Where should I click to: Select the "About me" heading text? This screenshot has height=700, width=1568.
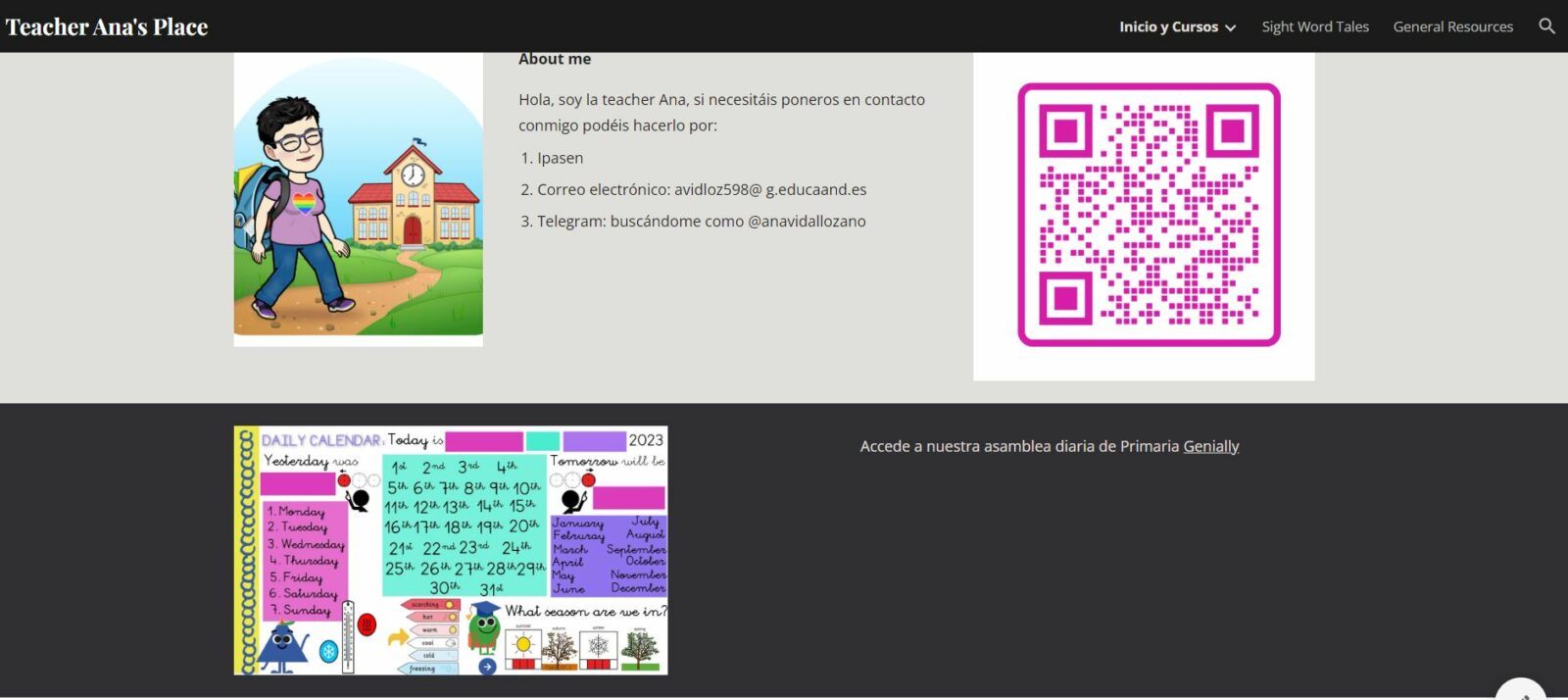click(x=555, y=59)
